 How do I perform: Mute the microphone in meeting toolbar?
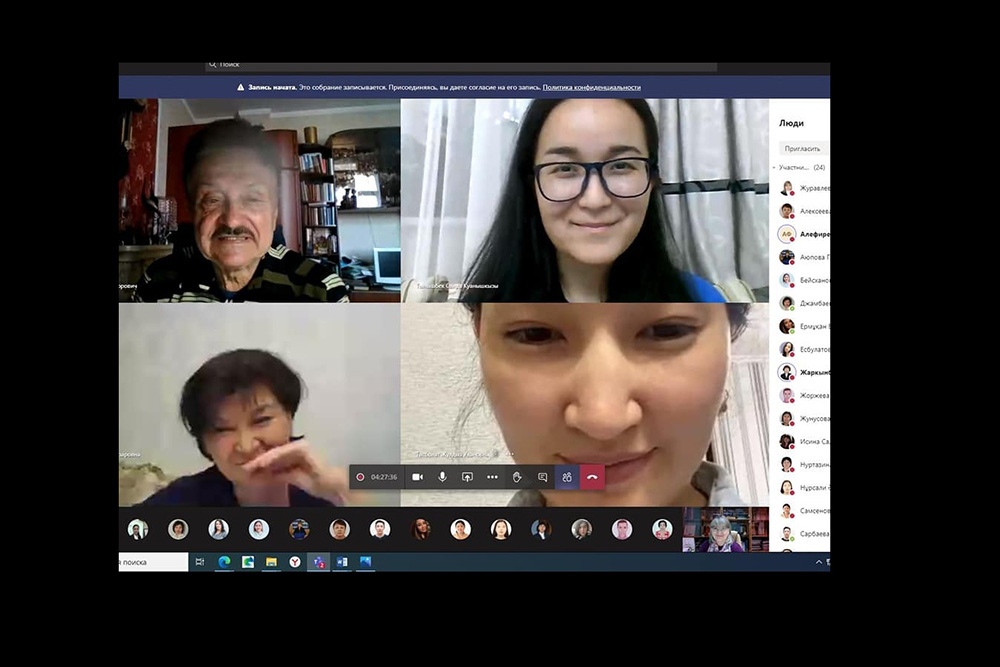tap(443, 477)
